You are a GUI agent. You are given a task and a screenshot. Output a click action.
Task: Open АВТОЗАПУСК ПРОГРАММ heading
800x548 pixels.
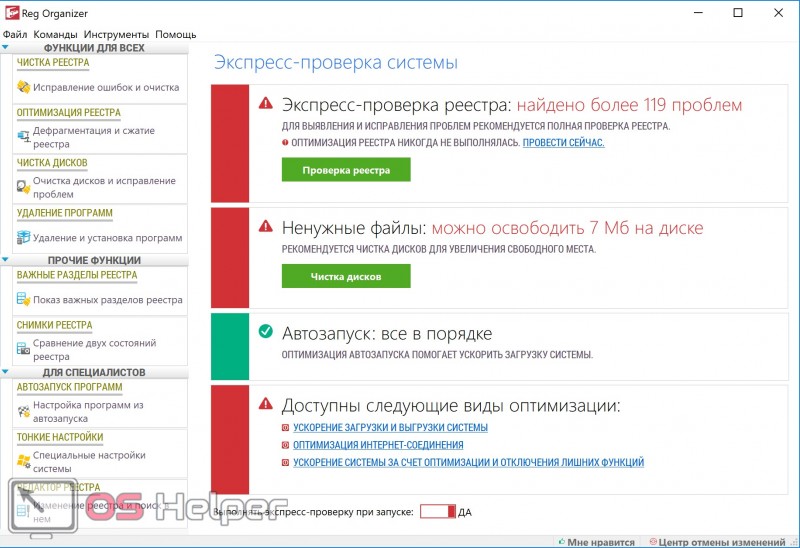coord(69,387)
